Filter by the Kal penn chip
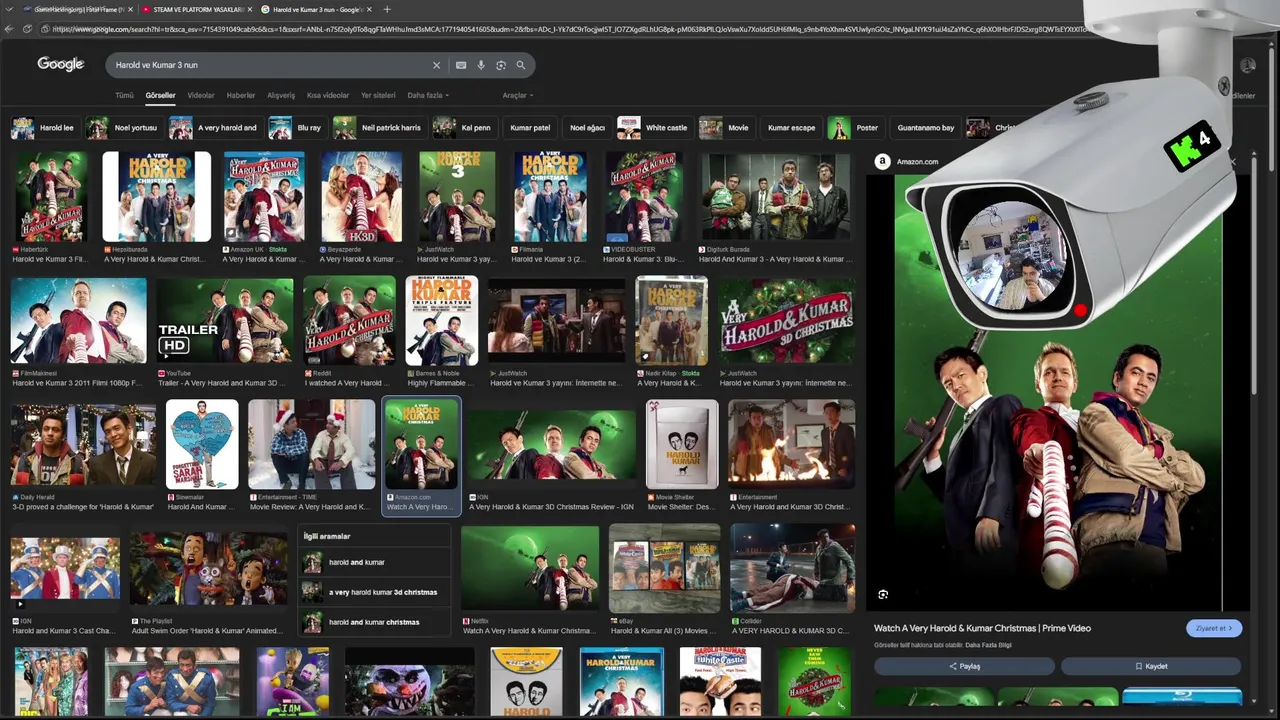 pos(464,128)
